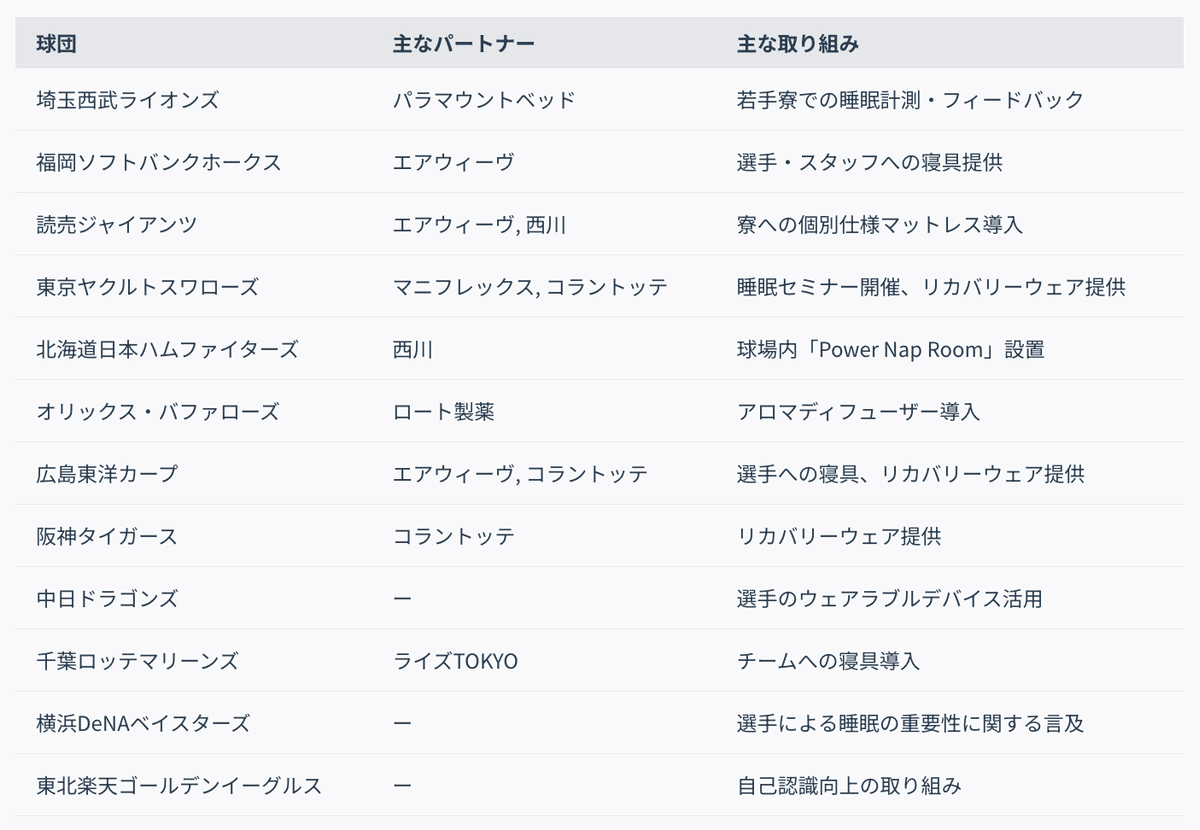Viewport: 1200px width, 830px height.
Task: Select the 北海道日本ハムファイターズ cell
Action: [x=168, y=349]
